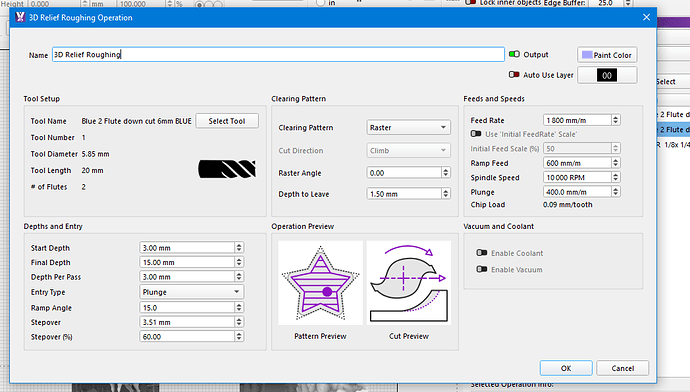Click OK to confirm the operation
Image resolution: width=690 pixels, height=392 pixels.
pos(566,368)
